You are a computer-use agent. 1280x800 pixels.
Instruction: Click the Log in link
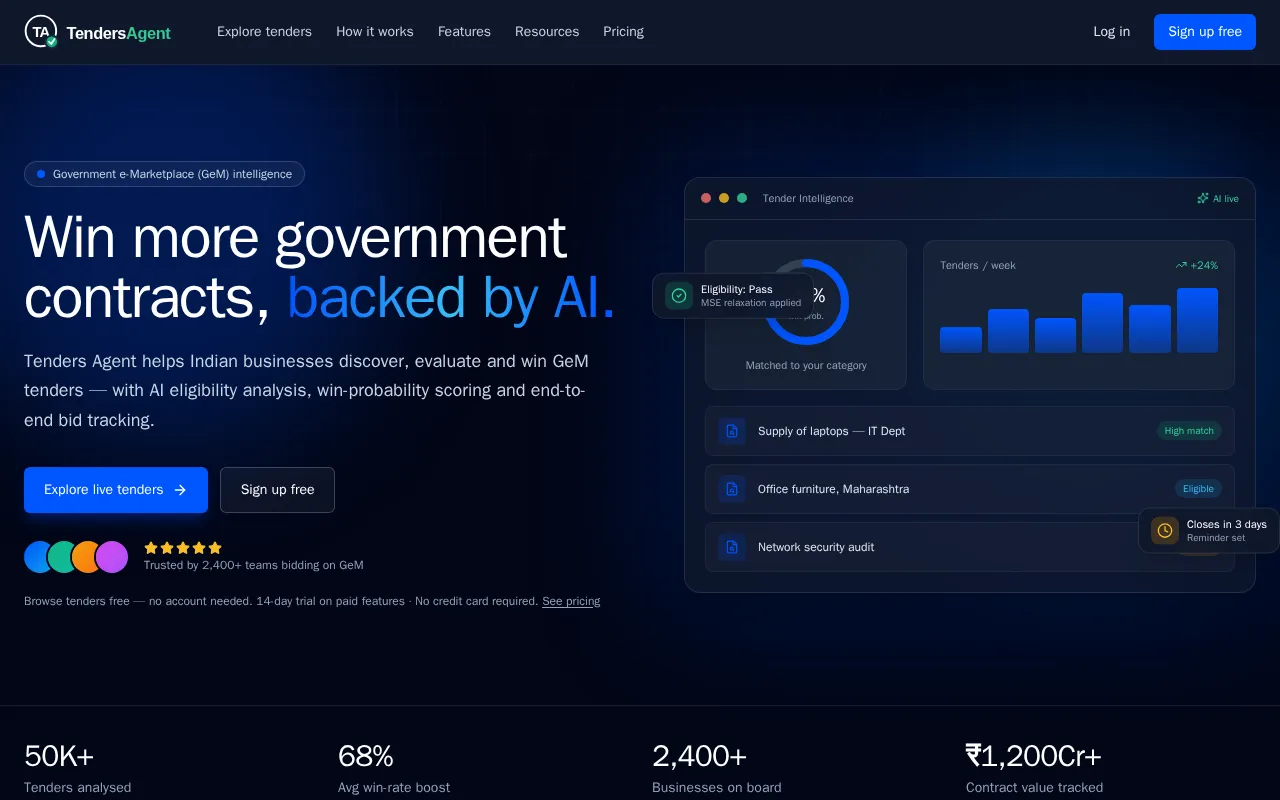pos(1111,32)
